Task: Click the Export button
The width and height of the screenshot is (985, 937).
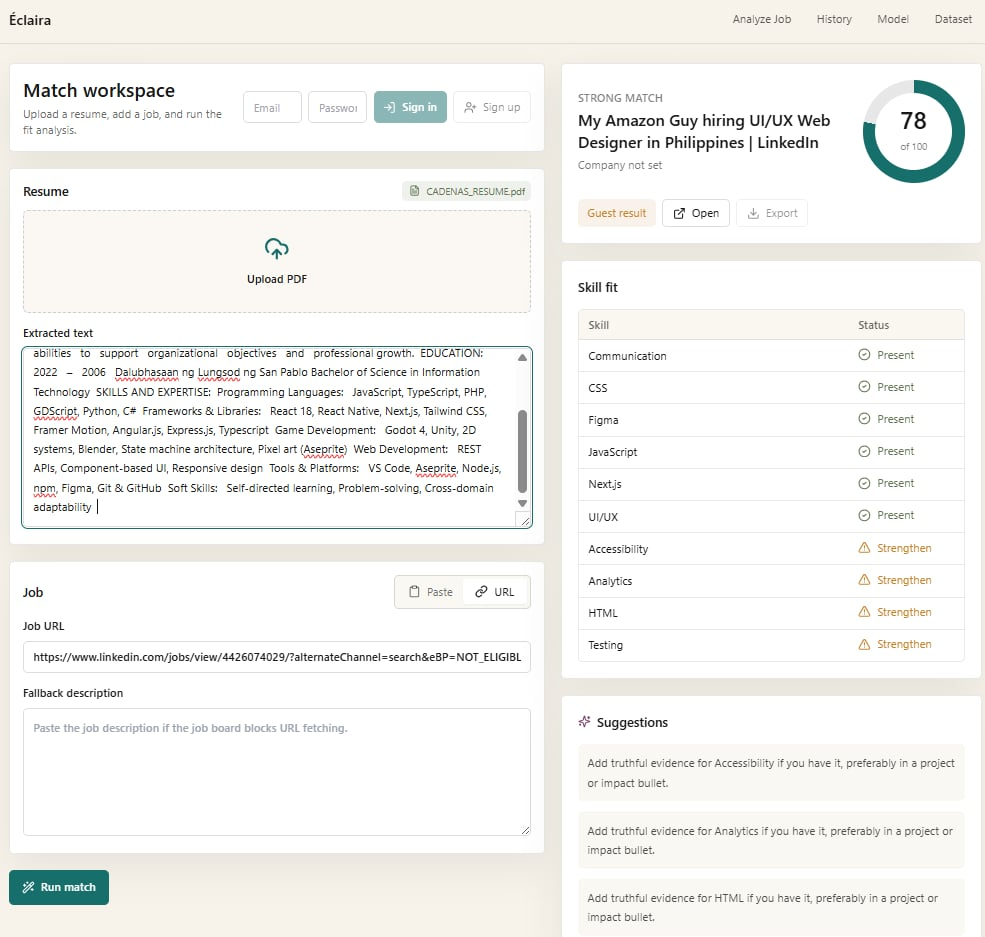Action: (771, 214)
